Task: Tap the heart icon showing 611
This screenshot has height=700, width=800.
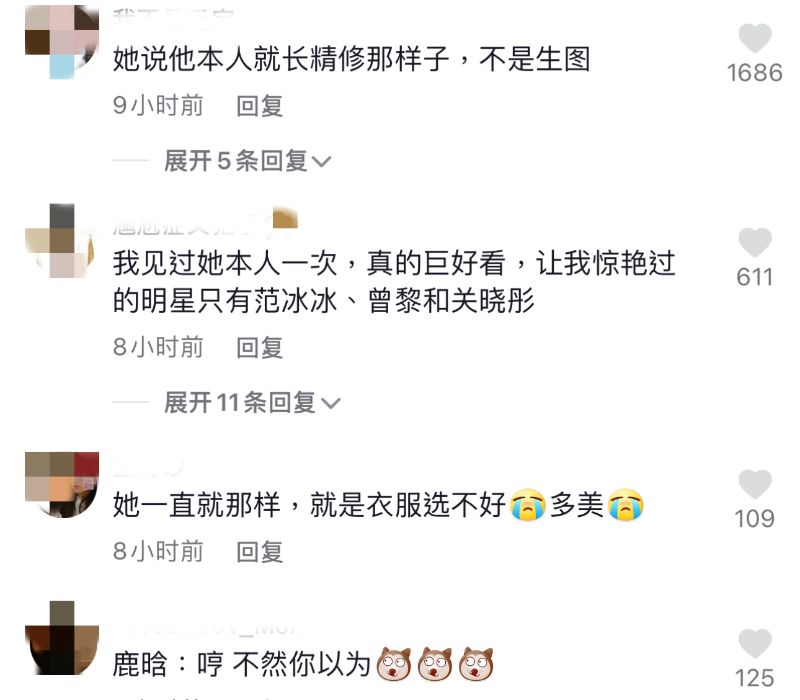Action: tap(755, 242)
